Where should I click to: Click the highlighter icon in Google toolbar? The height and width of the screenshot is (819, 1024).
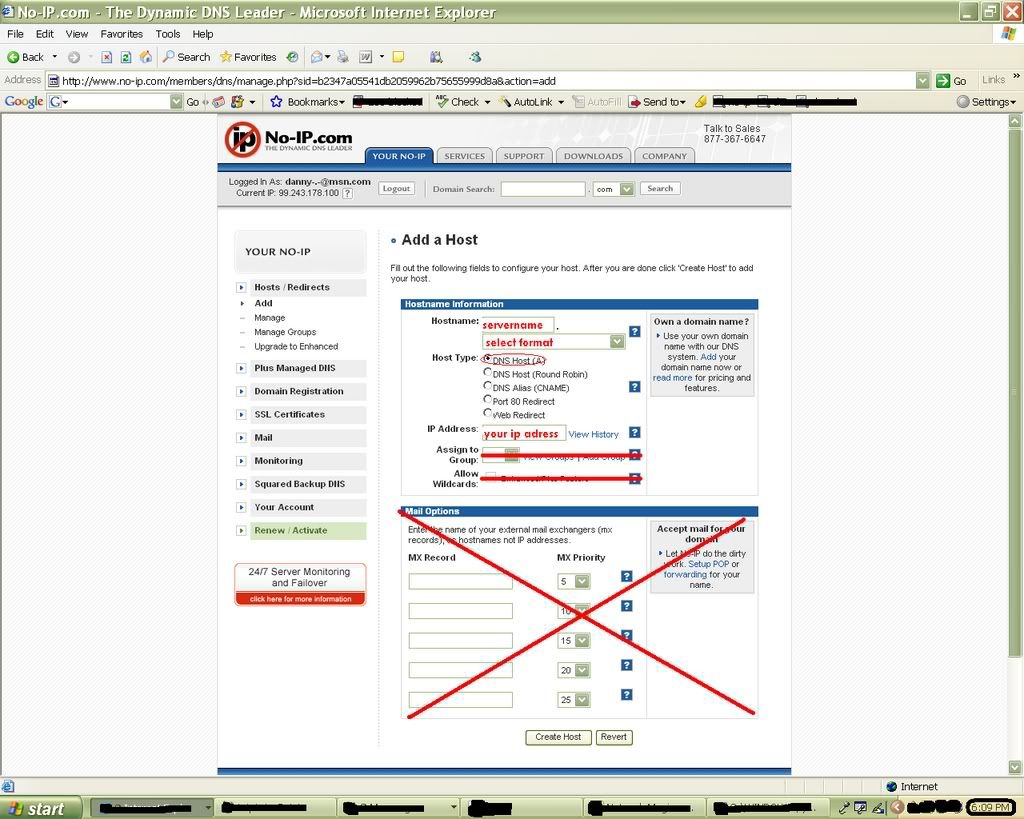coord(700,102)
